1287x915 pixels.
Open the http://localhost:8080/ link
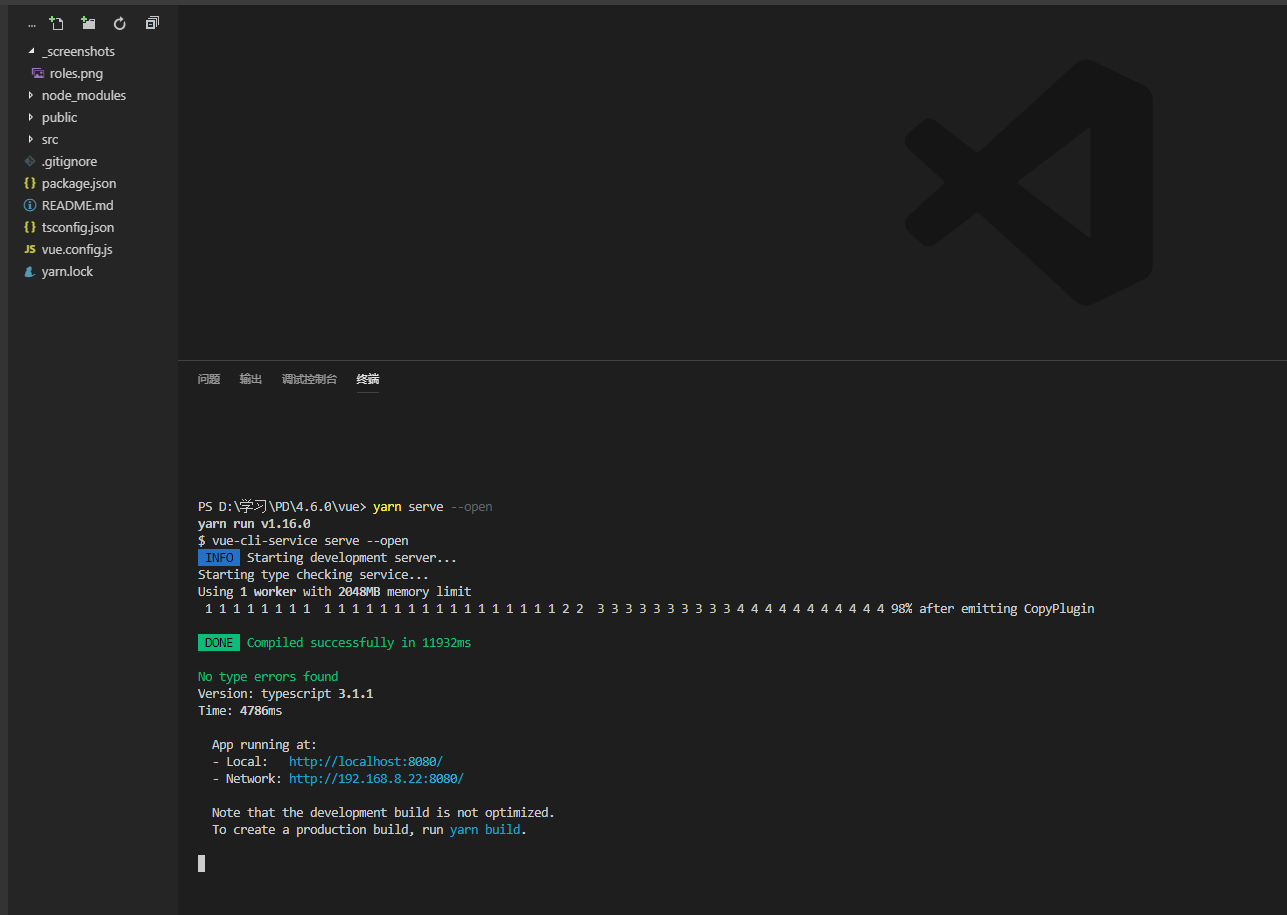[366, 762]
